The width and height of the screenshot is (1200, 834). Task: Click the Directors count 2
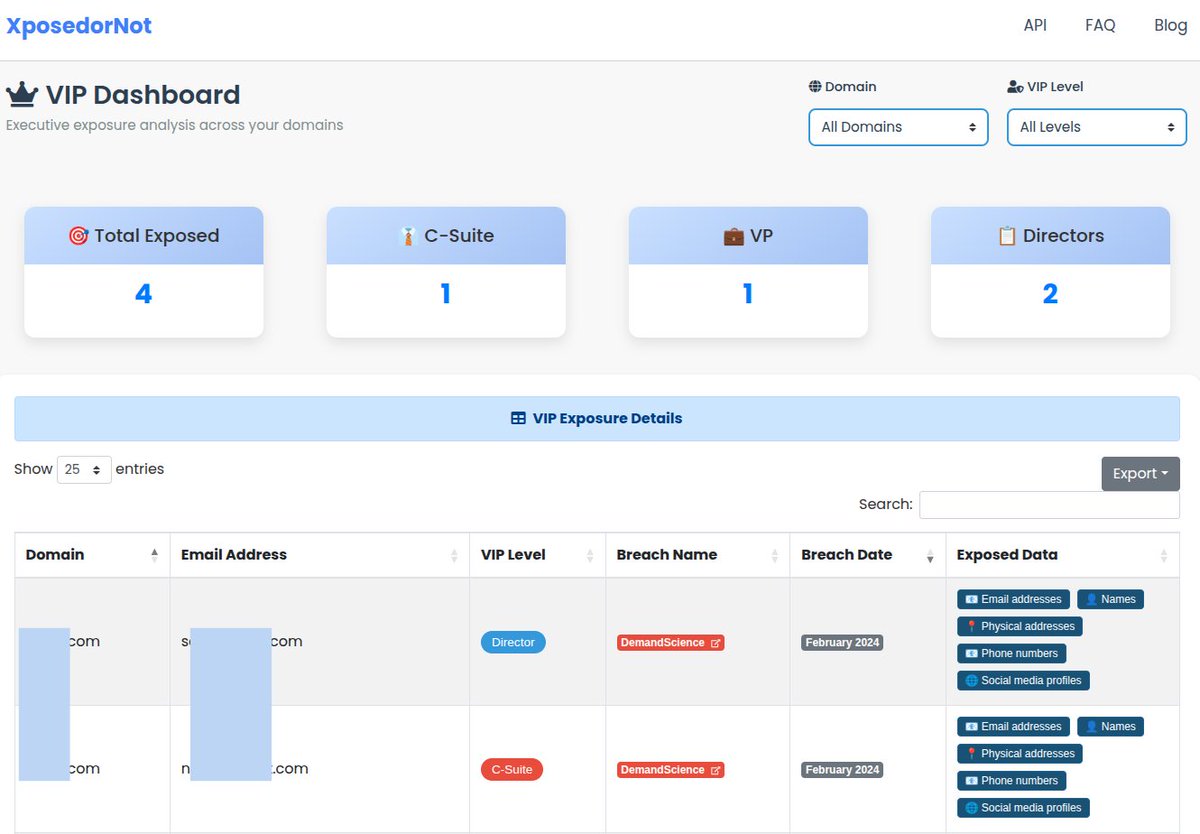[1050, 294]
